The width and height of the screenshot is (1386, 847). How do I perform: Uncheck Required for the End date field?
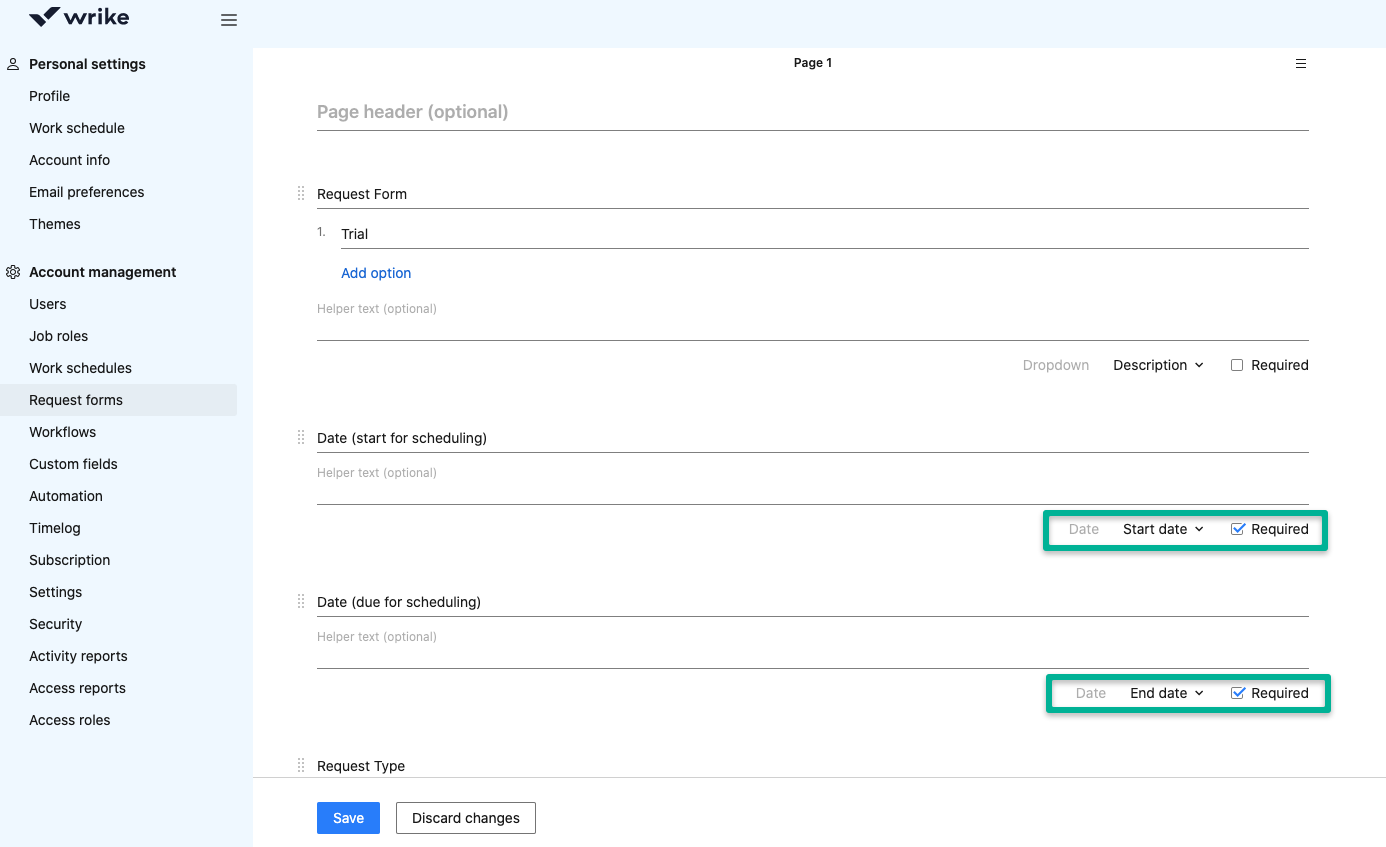(1237, 693)
